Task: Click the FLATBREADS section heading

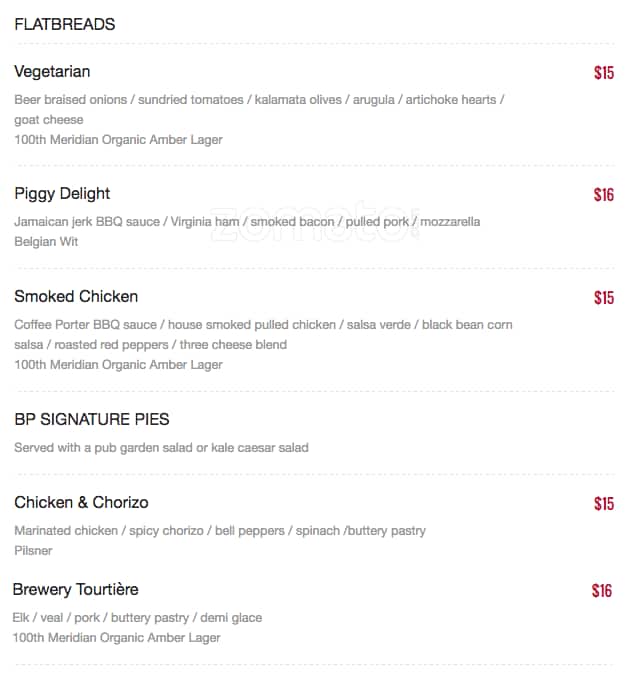Action: [64, 24]
